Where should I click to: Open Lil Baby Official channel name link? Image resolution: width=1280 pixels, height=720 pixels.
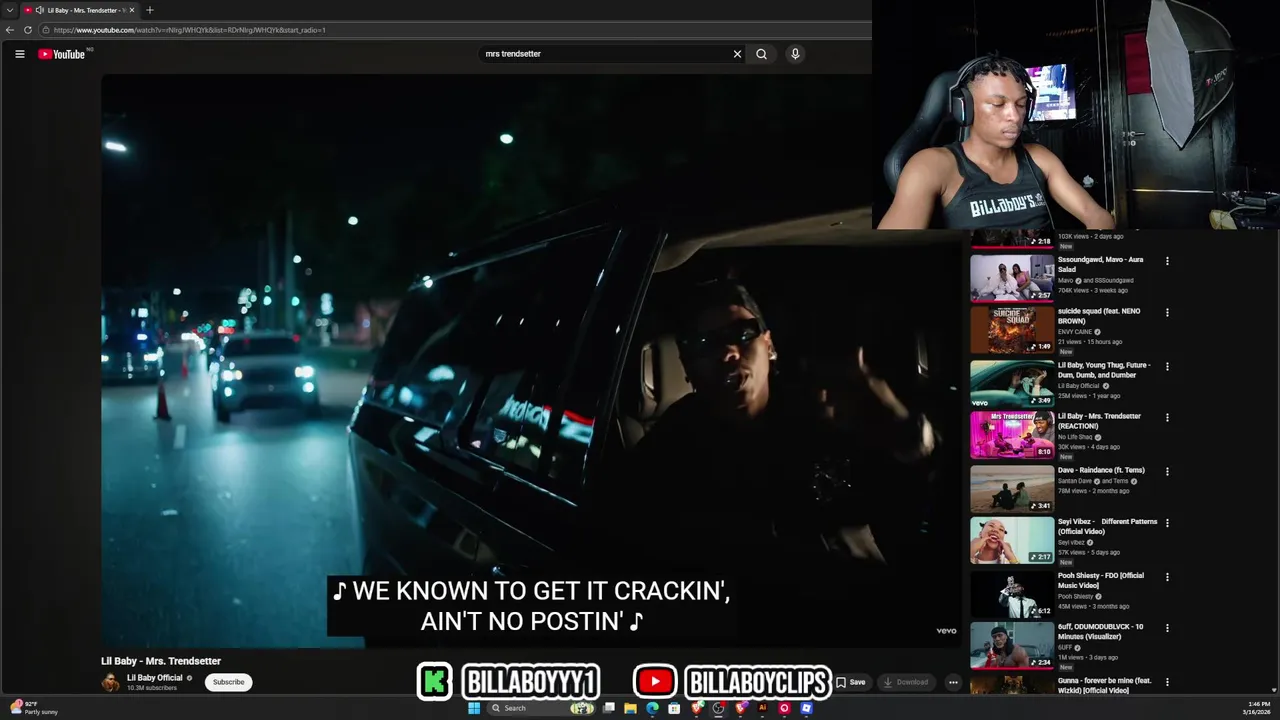tap(155, 678)
